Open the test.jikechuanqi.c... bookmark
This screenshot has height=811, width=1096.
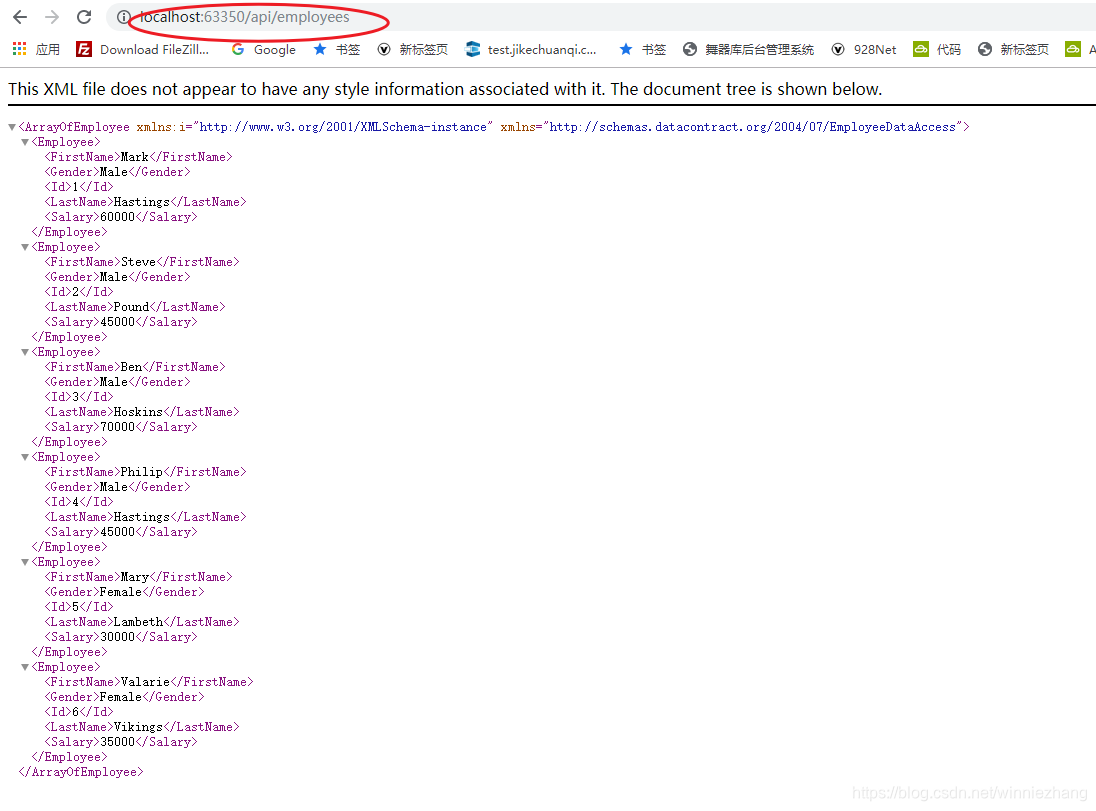pyautogui.click(x=531, y=49)
